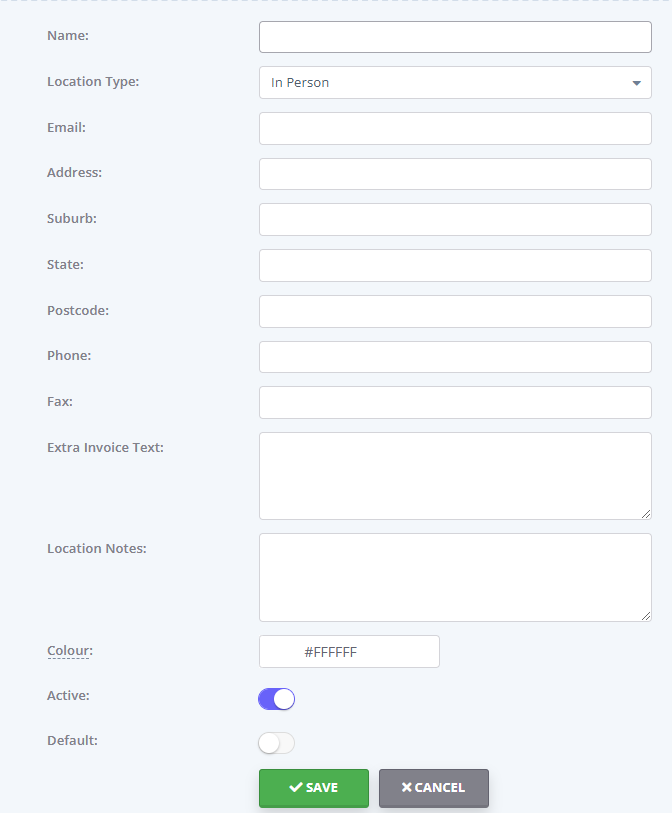The image size is (672, 813).
Task: Select the State text field
Action: [455, 265]
